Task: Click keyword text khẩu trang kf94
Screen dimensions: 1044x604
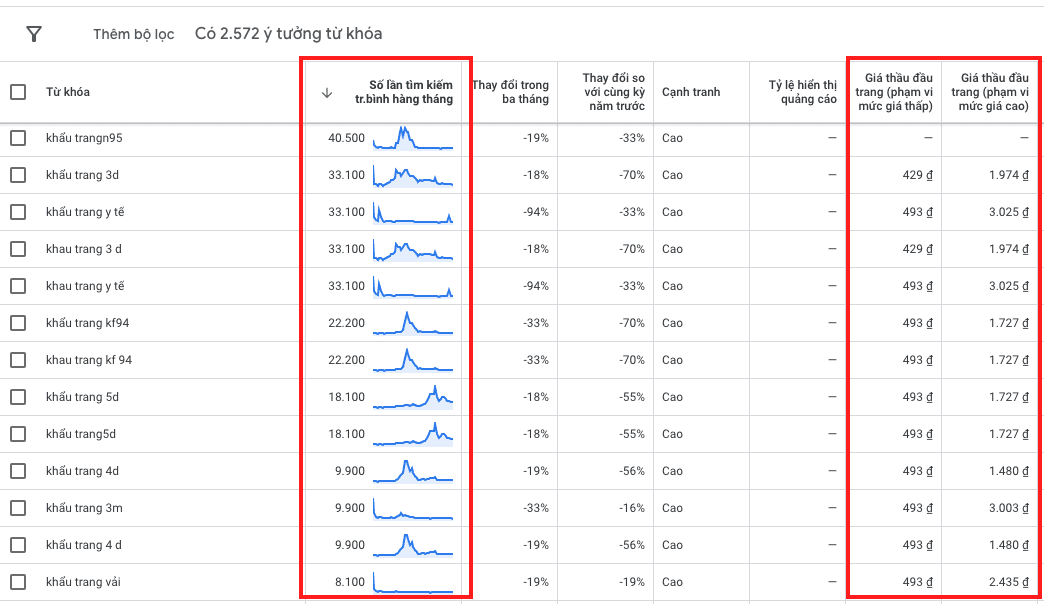Action: tap(87, 323)
